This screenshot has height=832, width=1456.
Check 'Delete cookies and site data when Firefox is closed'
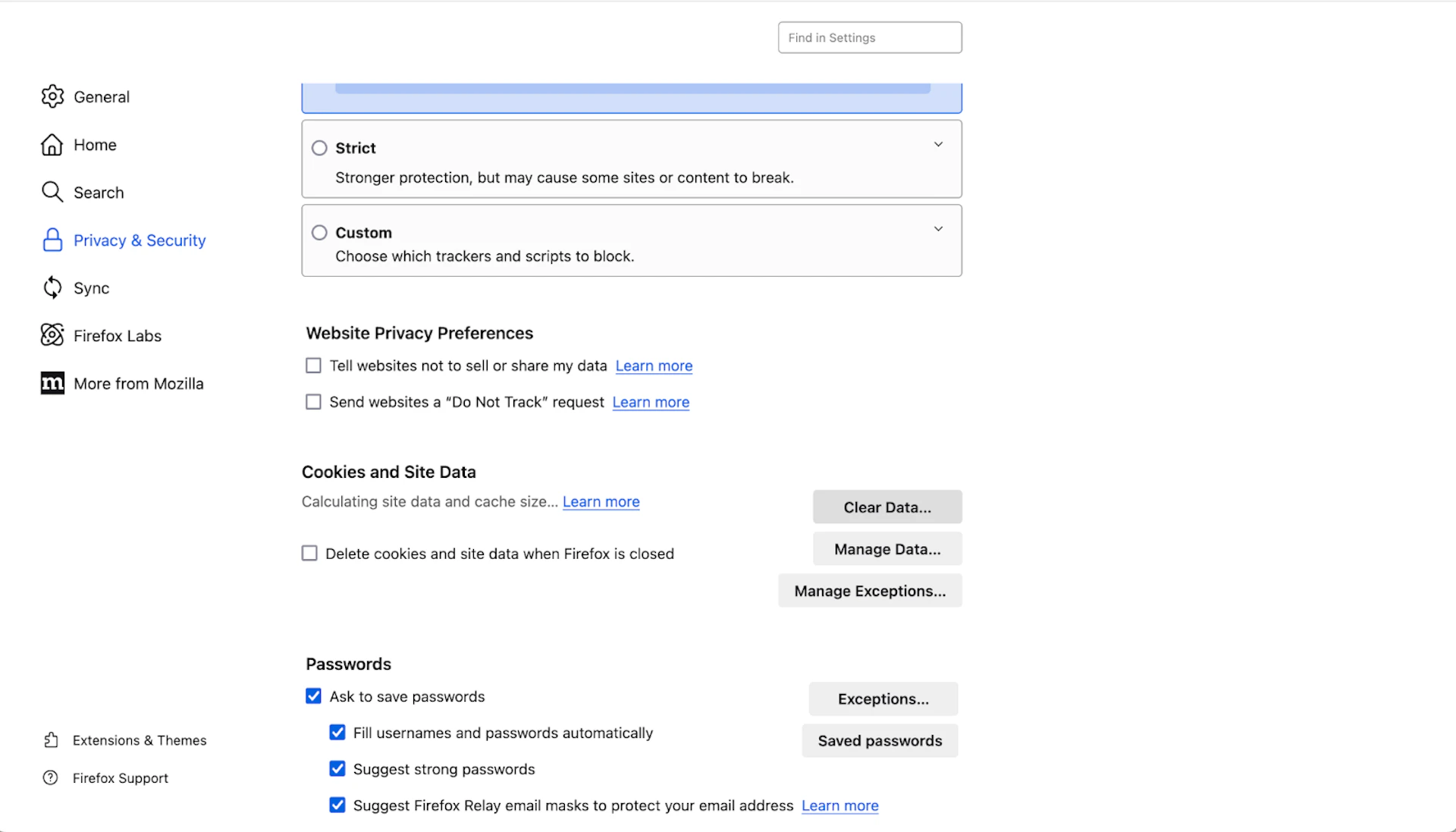coord(309,553)
